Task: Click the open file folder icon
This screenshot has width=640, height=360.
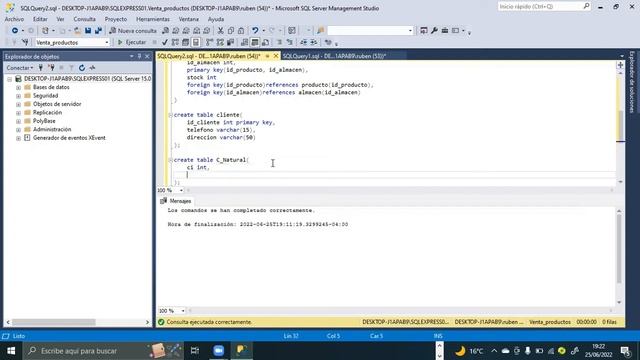Action: [x=77, y=31]
